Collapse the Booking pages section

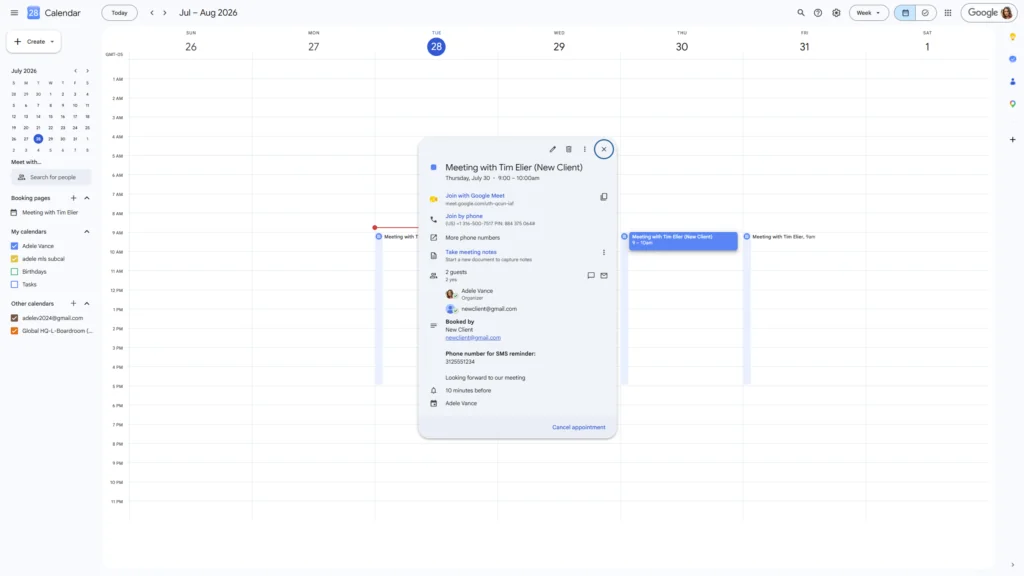[87, 198]
